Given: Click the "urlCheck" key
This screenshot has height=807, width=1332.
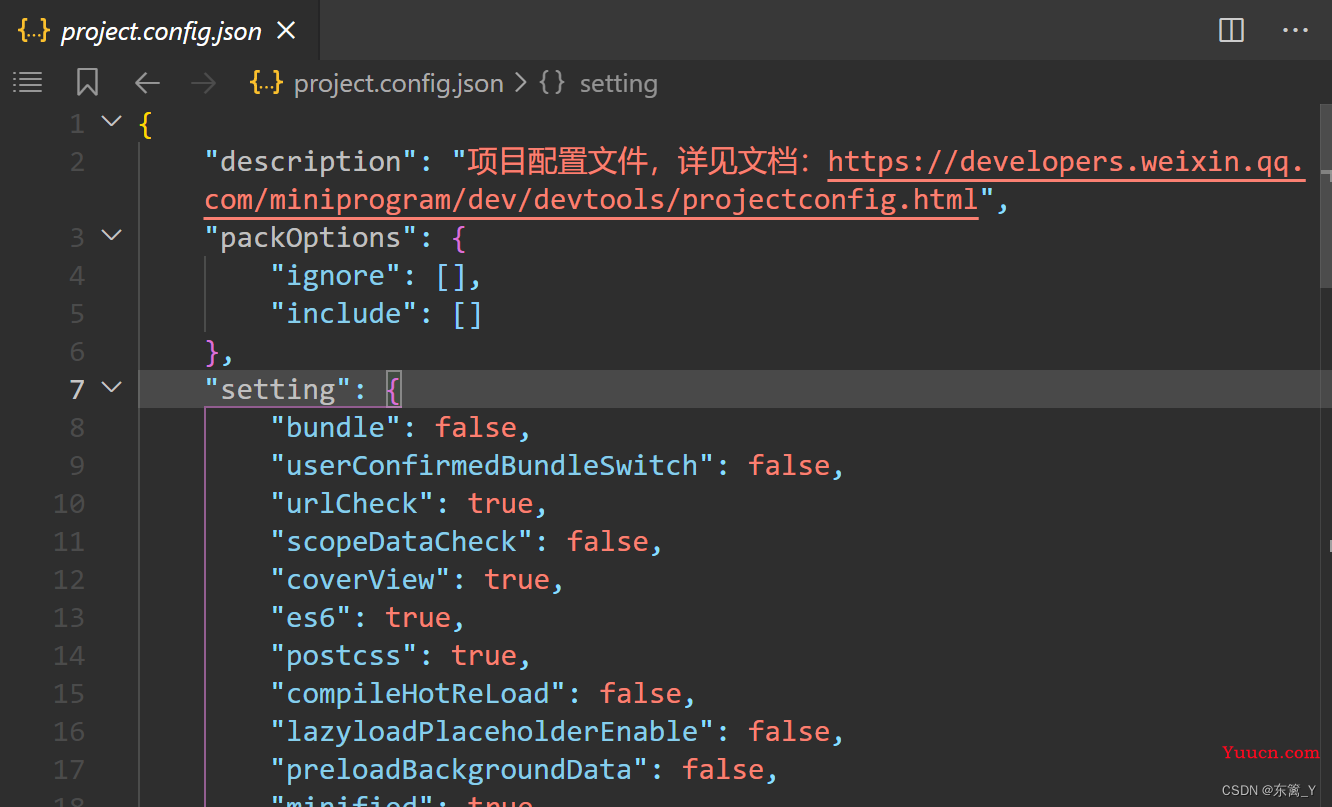Looking at the screenshot, I should (x=352, y=504).
